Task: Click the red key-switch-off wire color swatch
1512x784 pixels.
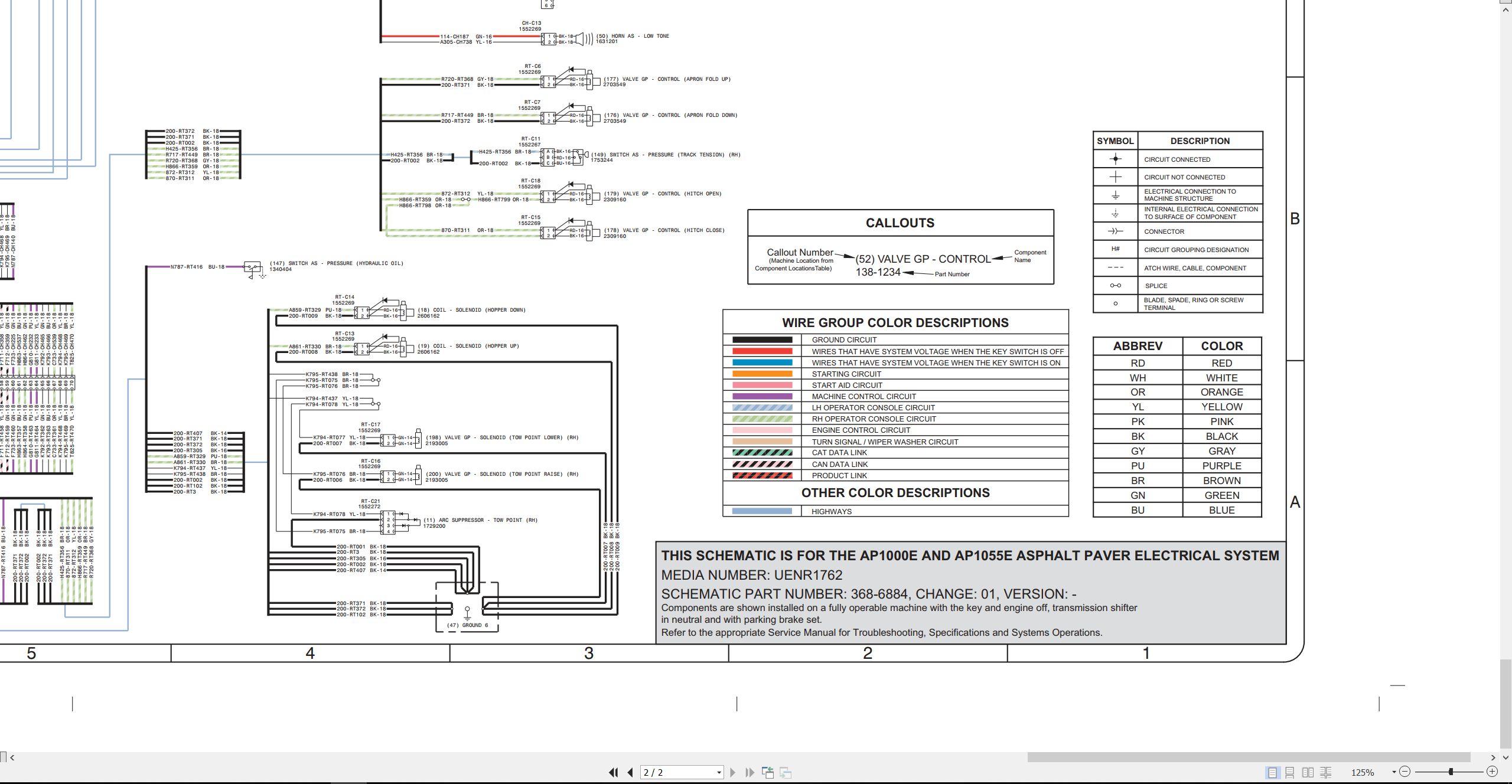Action: [762, 351]
